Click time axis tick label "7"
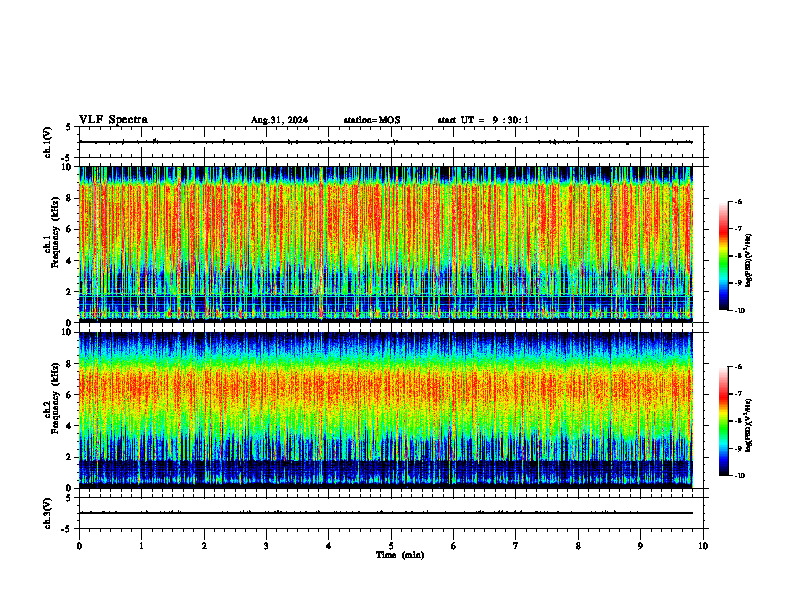The width and height of the screenshot is (792, 612). point(516,546)
